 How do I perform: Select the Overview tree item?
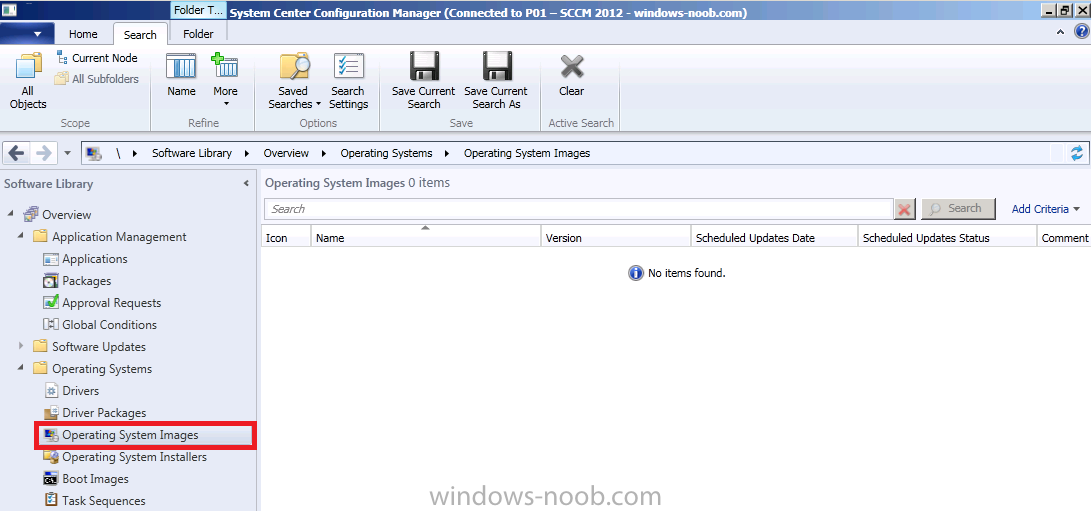(67, 214)
